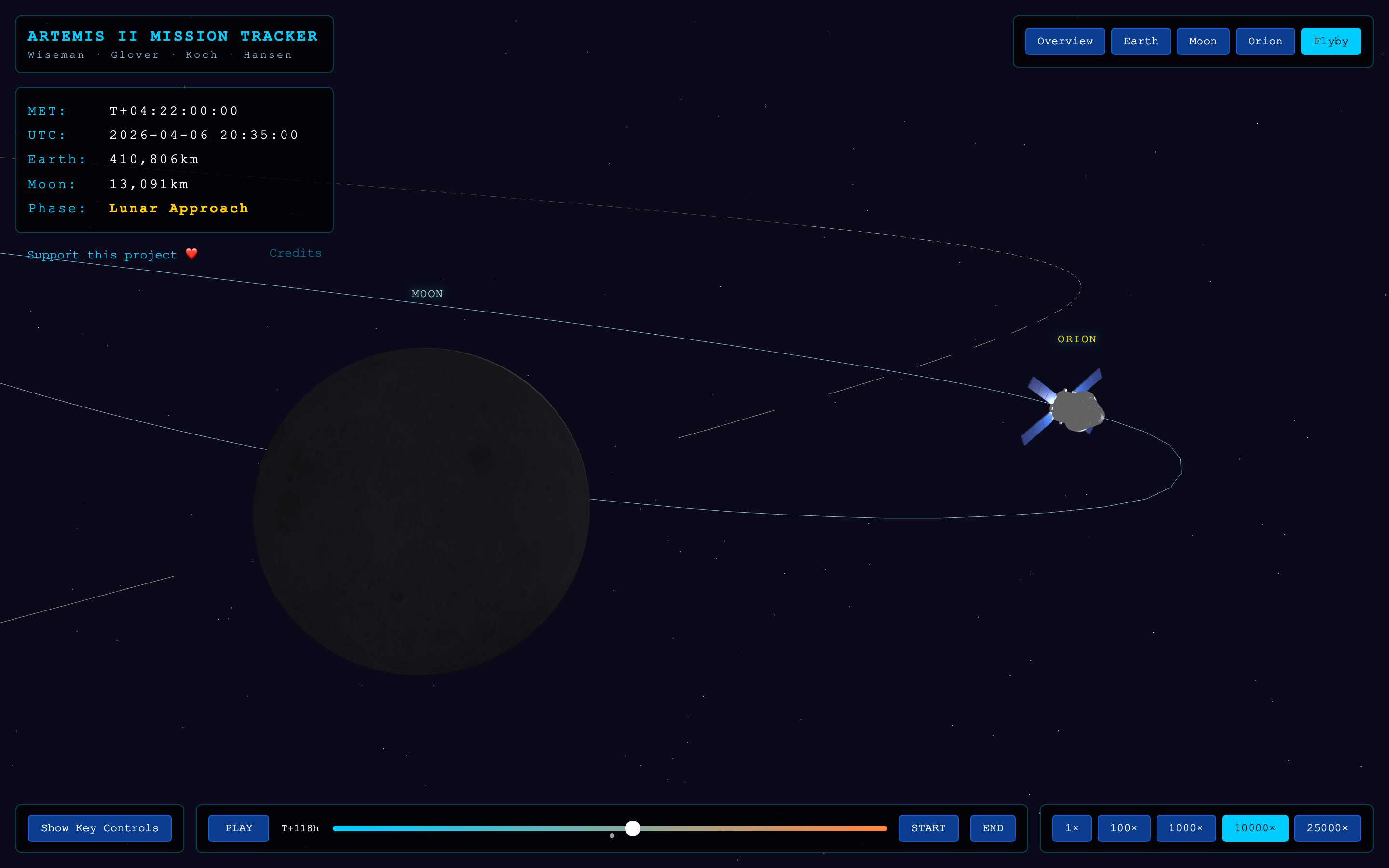
Task: Set playback speed to 10000×
Action: pos(1255,828)
